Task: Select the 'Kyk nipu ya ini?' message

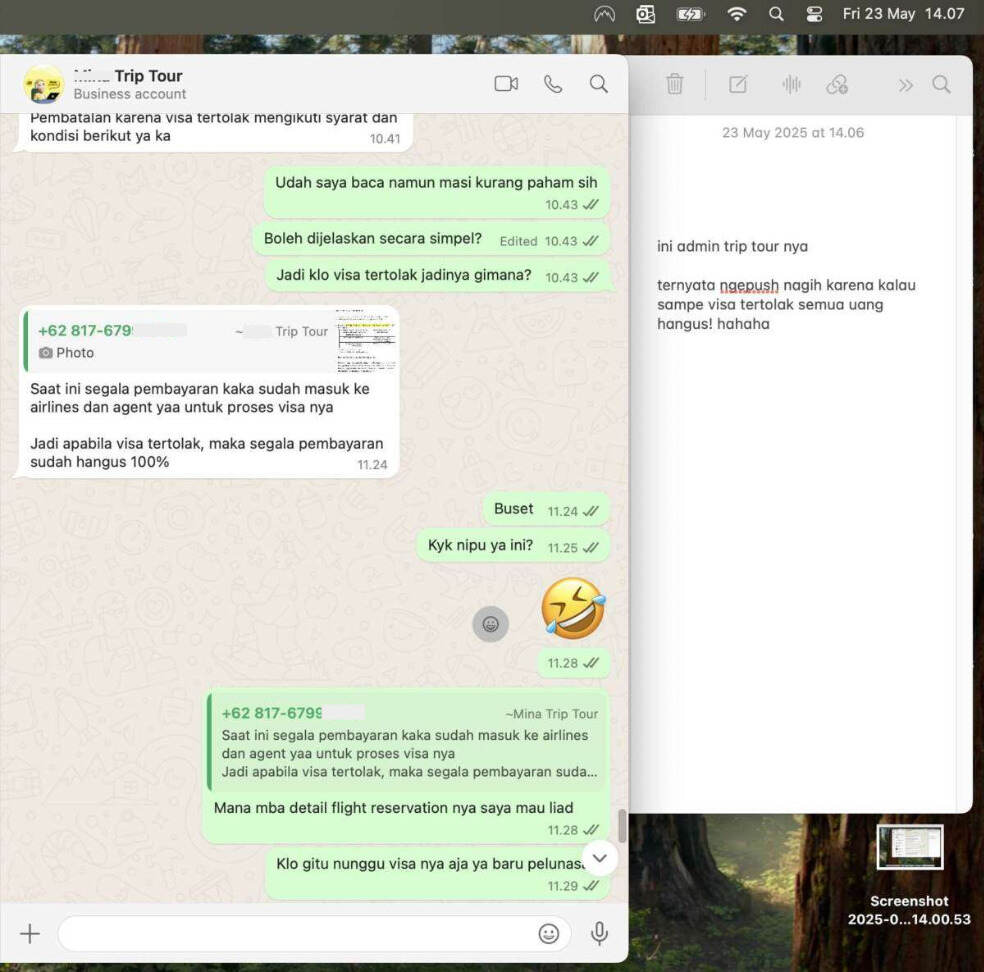Action: tap(514, 545)
